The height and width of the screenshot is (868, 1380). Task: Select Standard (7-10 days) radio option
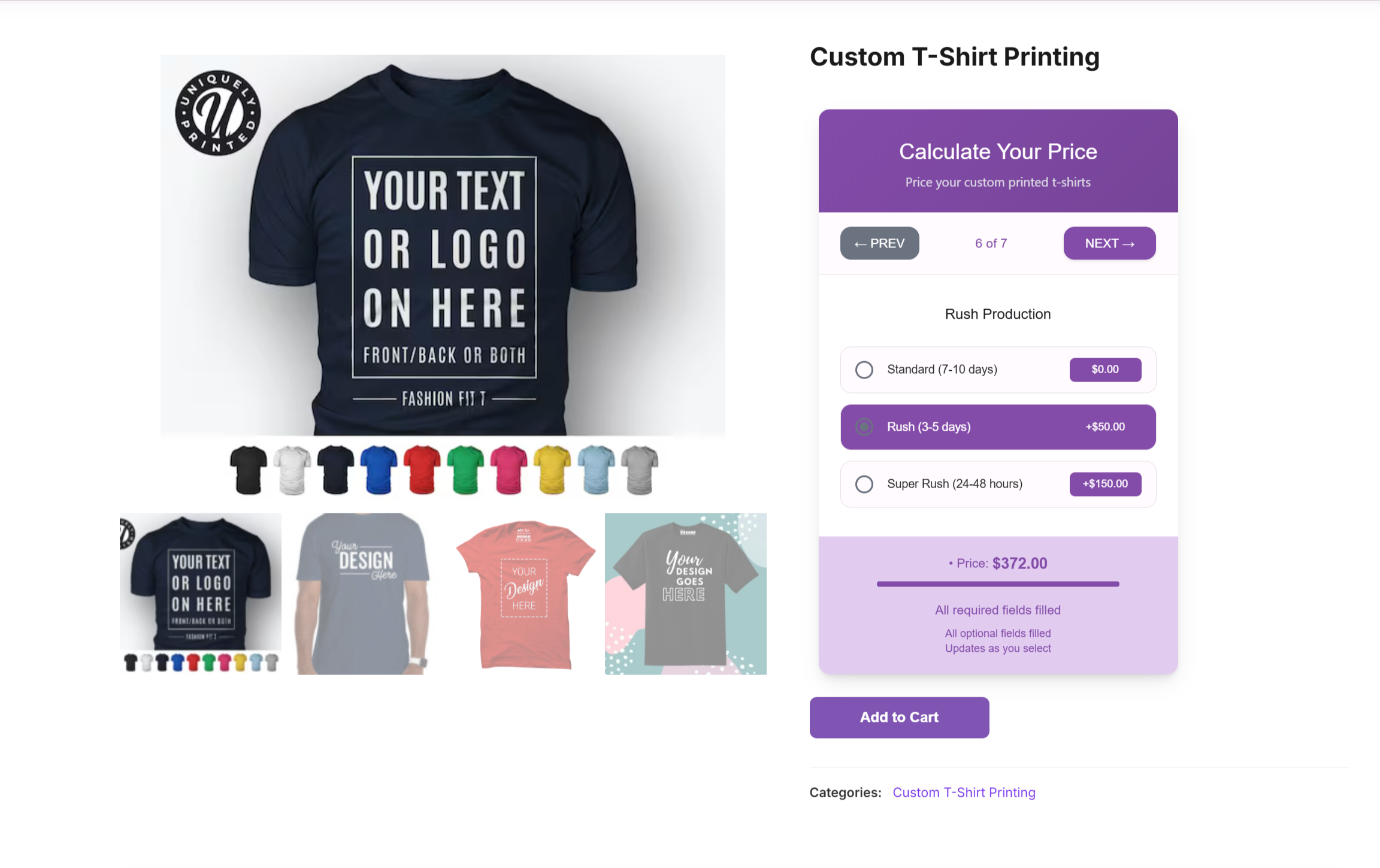click(864, 370)
